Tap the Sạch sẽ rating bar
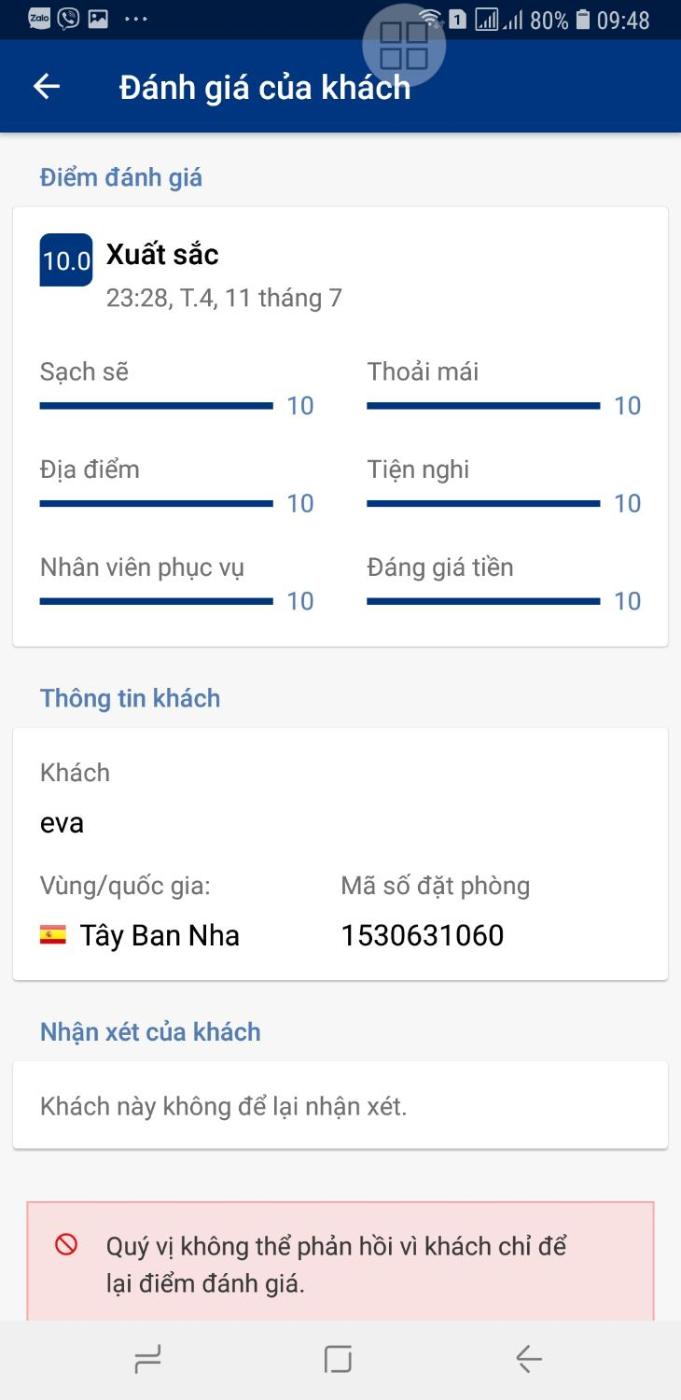 (156, 405)
